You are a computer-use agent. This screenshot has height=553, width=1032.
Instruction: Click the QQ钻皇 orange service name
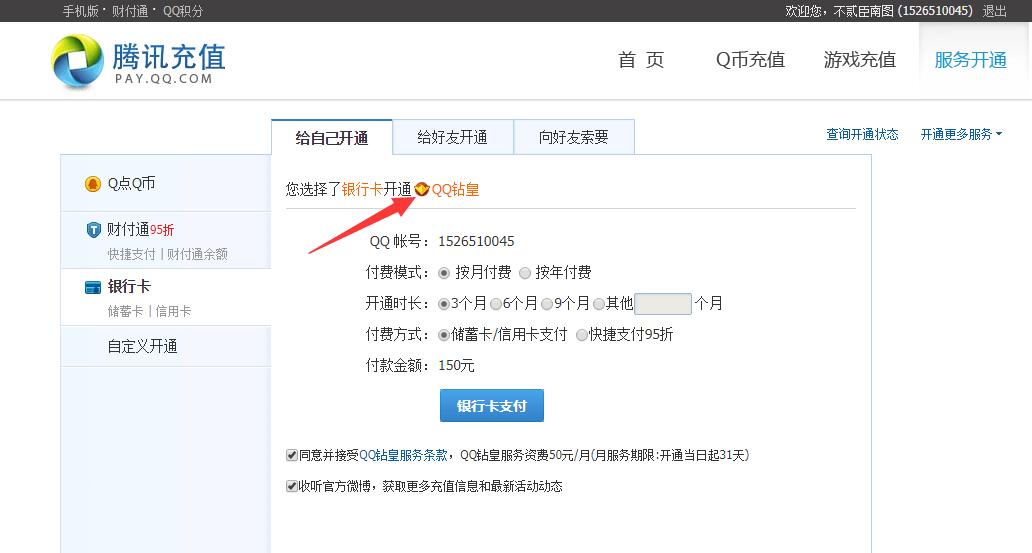(455, 190)
